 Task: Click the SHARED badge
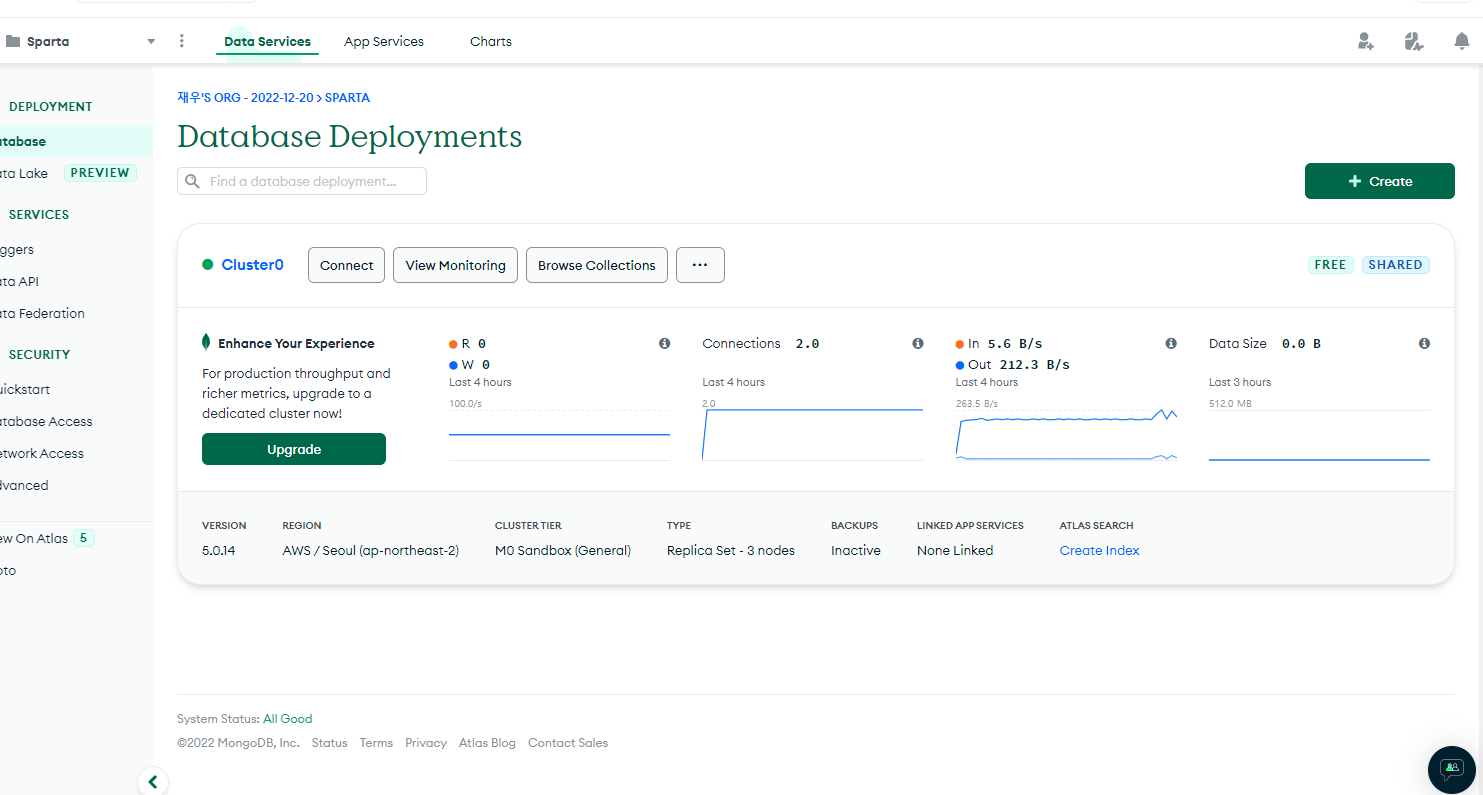click(1396, 265)
